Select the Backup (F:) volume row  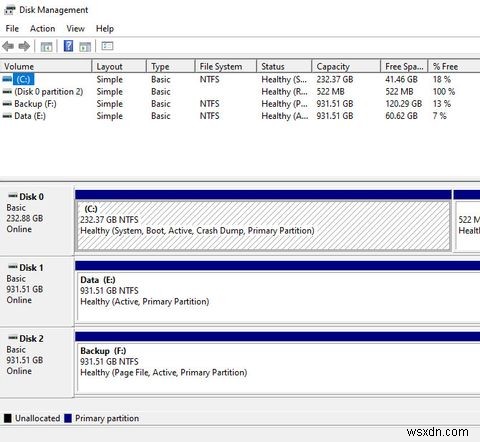pyautogui.click(x=240, y=104)
